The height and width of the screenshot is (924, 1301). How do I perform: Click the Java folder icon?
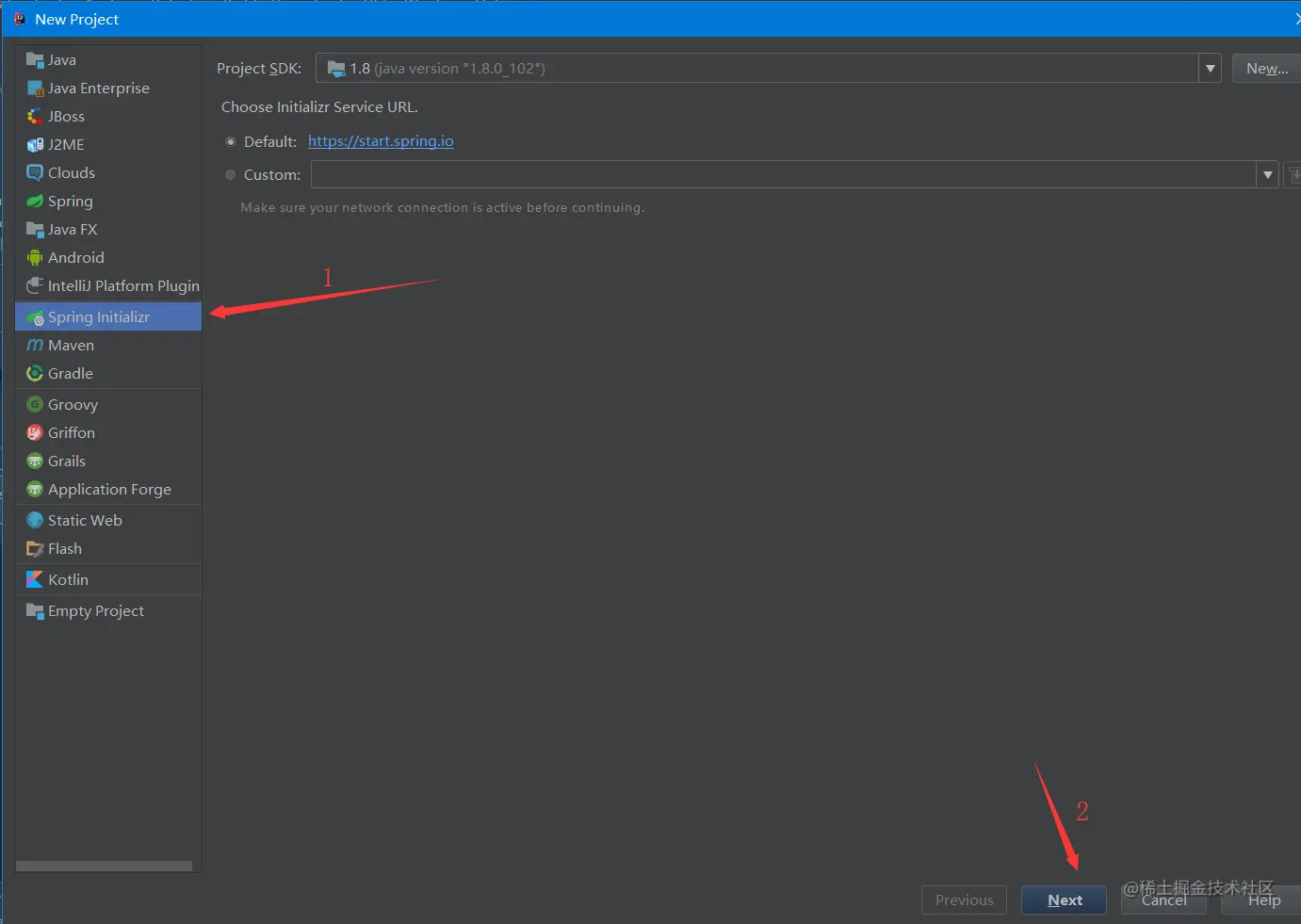(35, 60)
